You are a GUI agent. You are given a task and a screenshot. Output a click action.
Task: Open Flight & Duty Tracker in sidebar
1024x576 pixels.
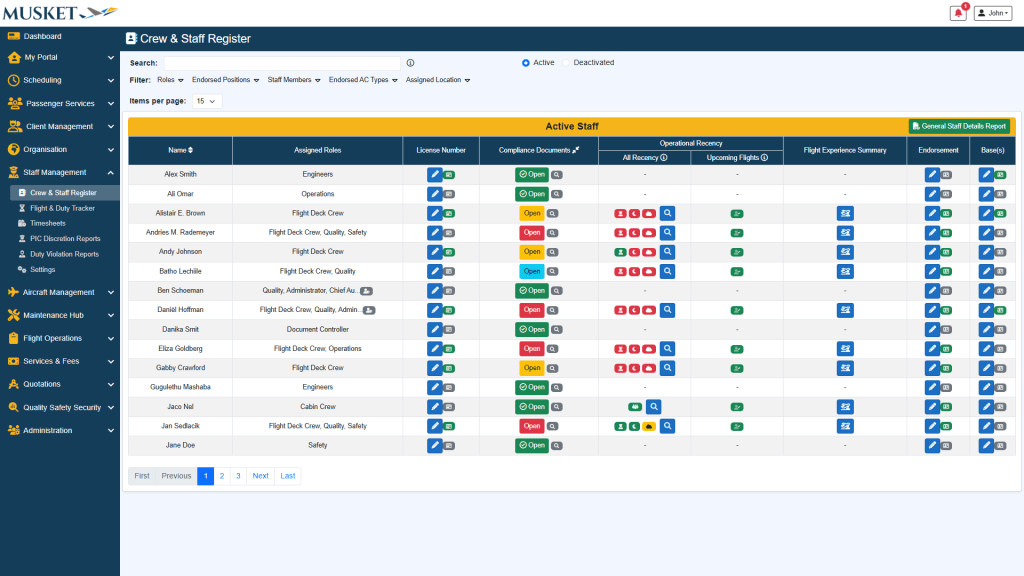click(x=62, y=208)
